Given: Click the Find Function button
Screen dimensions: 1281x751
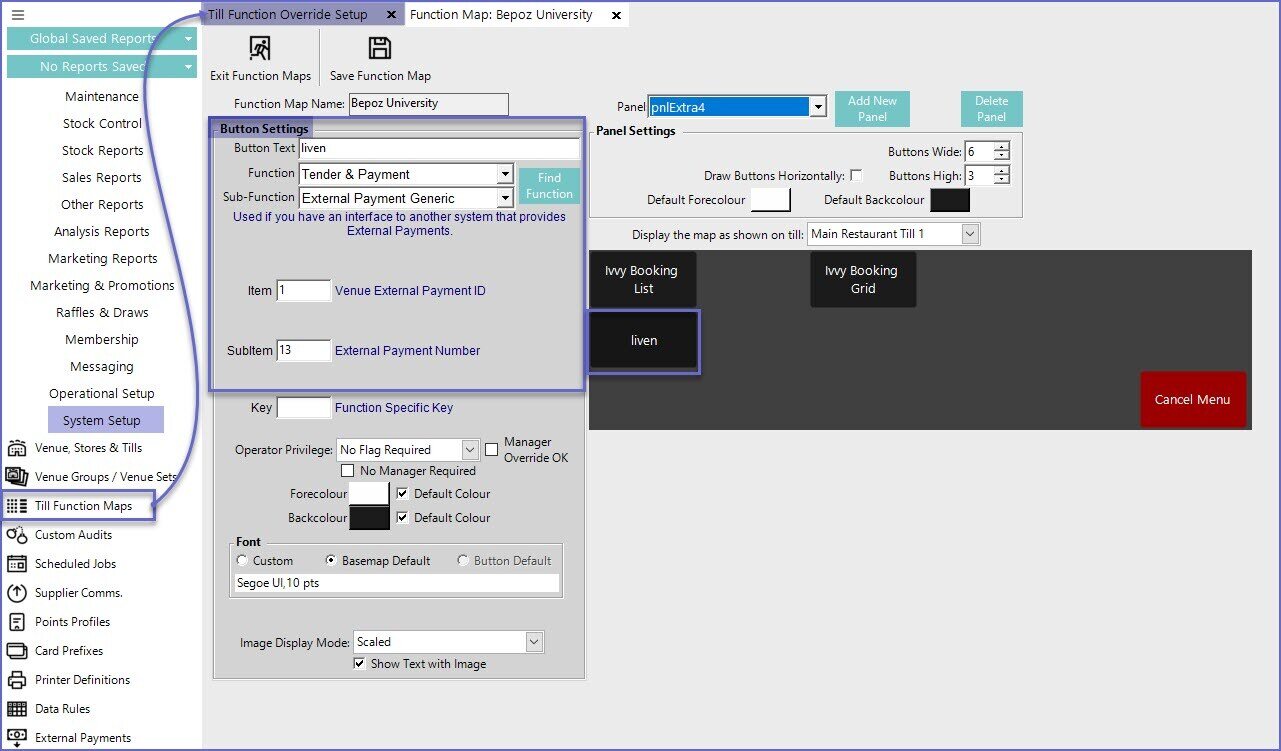Looking at the screenshot, I should [549, 186].
